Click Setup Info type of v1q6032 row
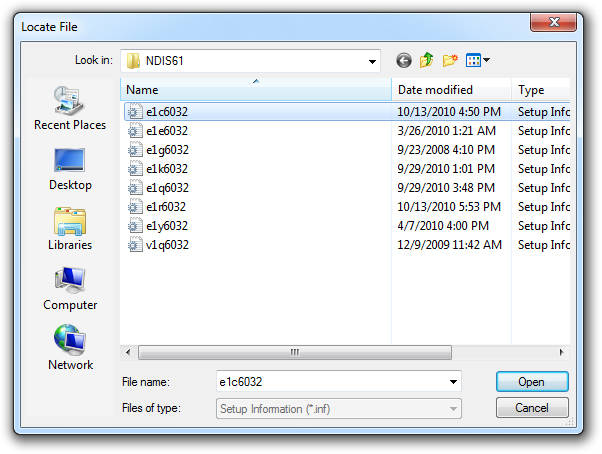 click(544, 245)
